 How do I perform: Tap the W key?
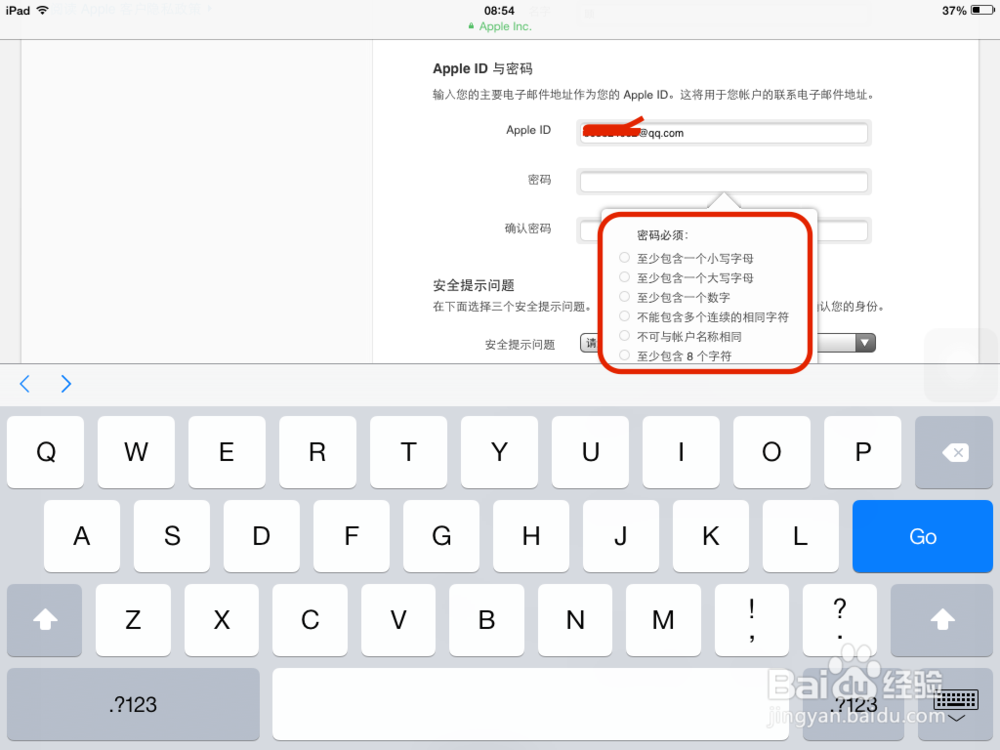coord(136,452)
